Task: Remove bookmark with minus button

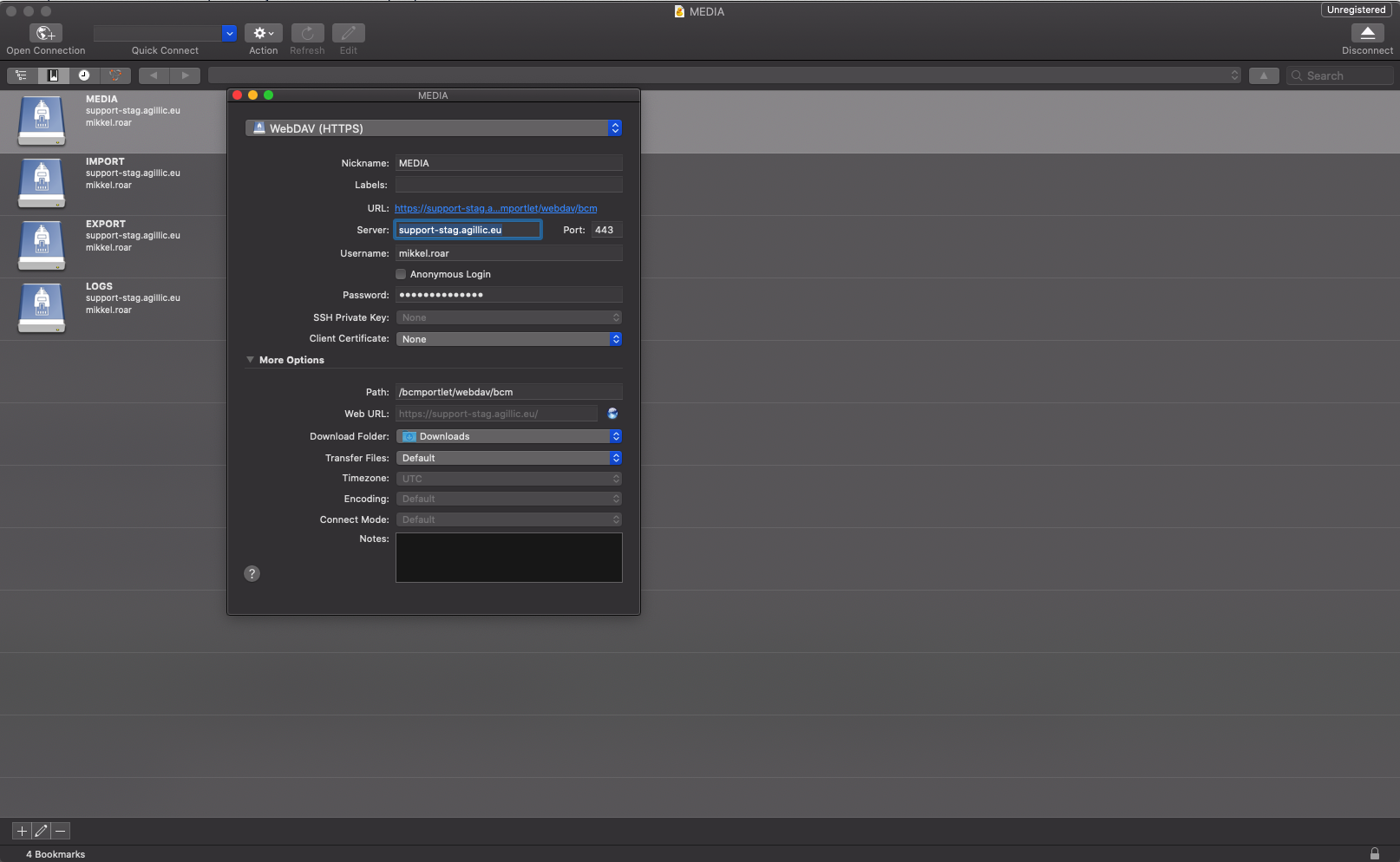Action: tap(60, 831)
